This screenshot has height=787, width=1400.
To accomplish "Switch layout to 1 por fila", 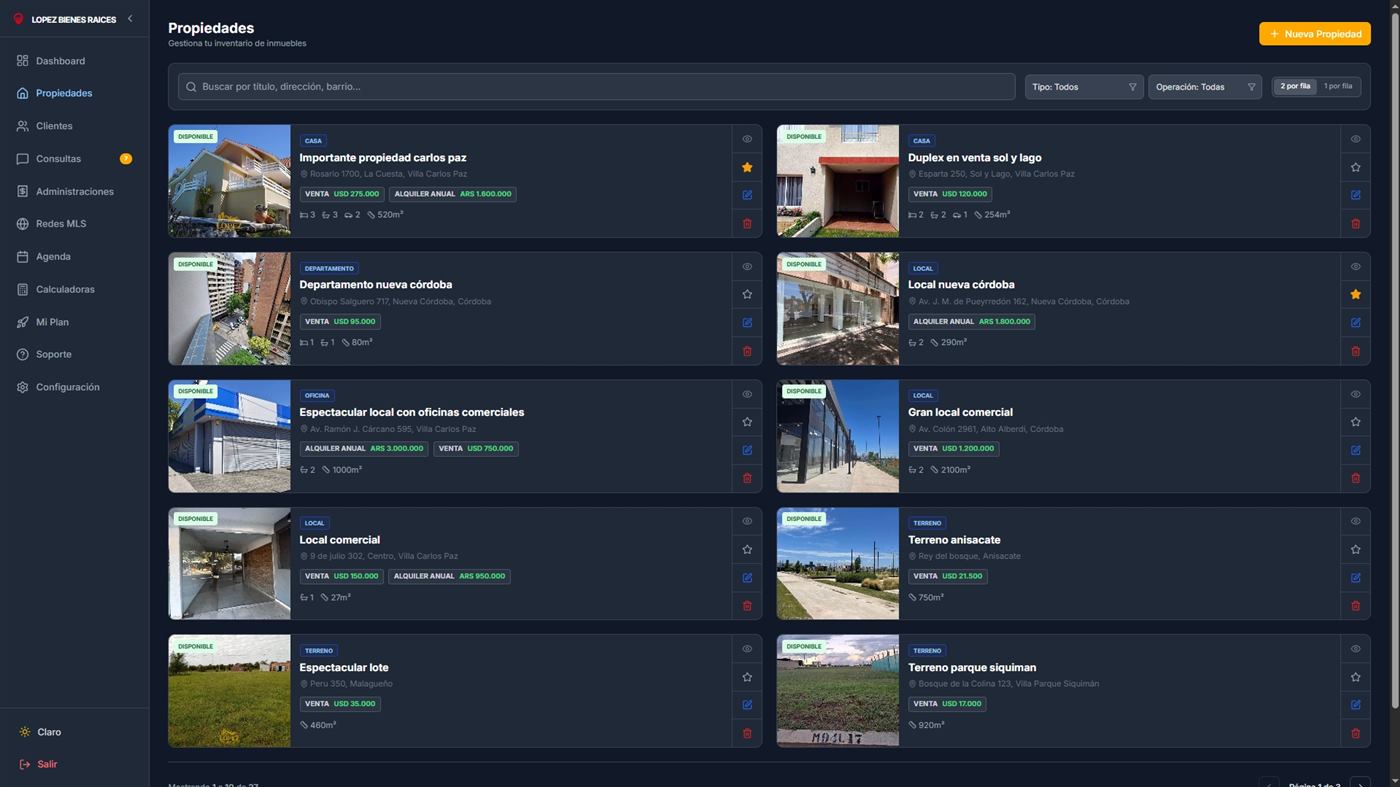I will click(1338, 86).
